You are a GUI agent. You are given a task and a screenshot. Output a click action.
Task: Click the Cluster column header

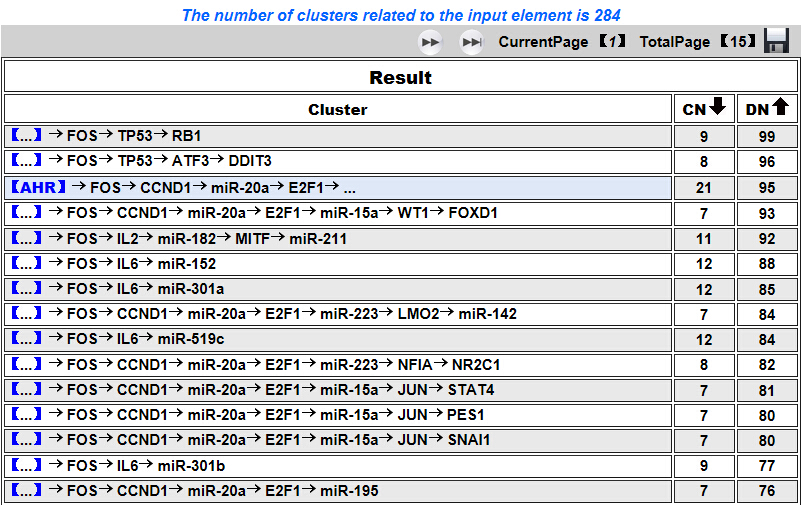[337, 110]
